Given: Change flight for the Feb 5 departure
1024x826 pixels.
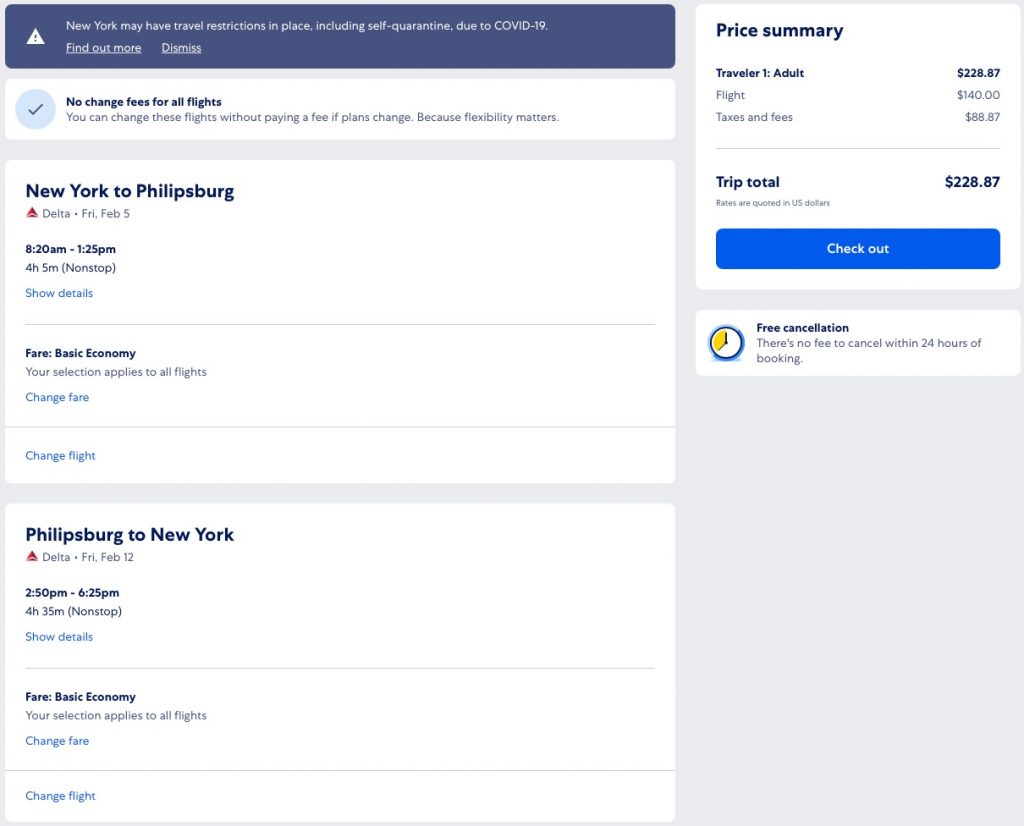Looking at the screenshot, I should (60, 456).
